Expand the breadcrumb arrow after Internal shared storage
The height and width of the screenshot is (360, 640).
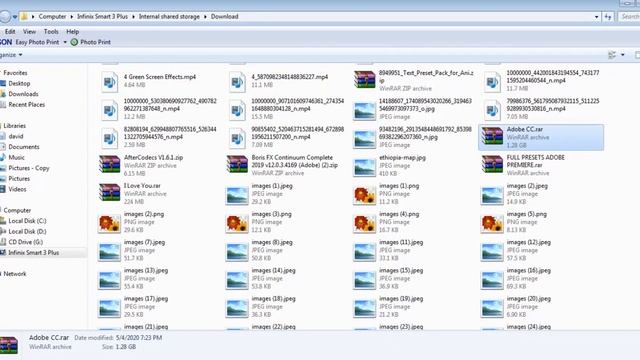pyautogui.click(x=205, y=17)
